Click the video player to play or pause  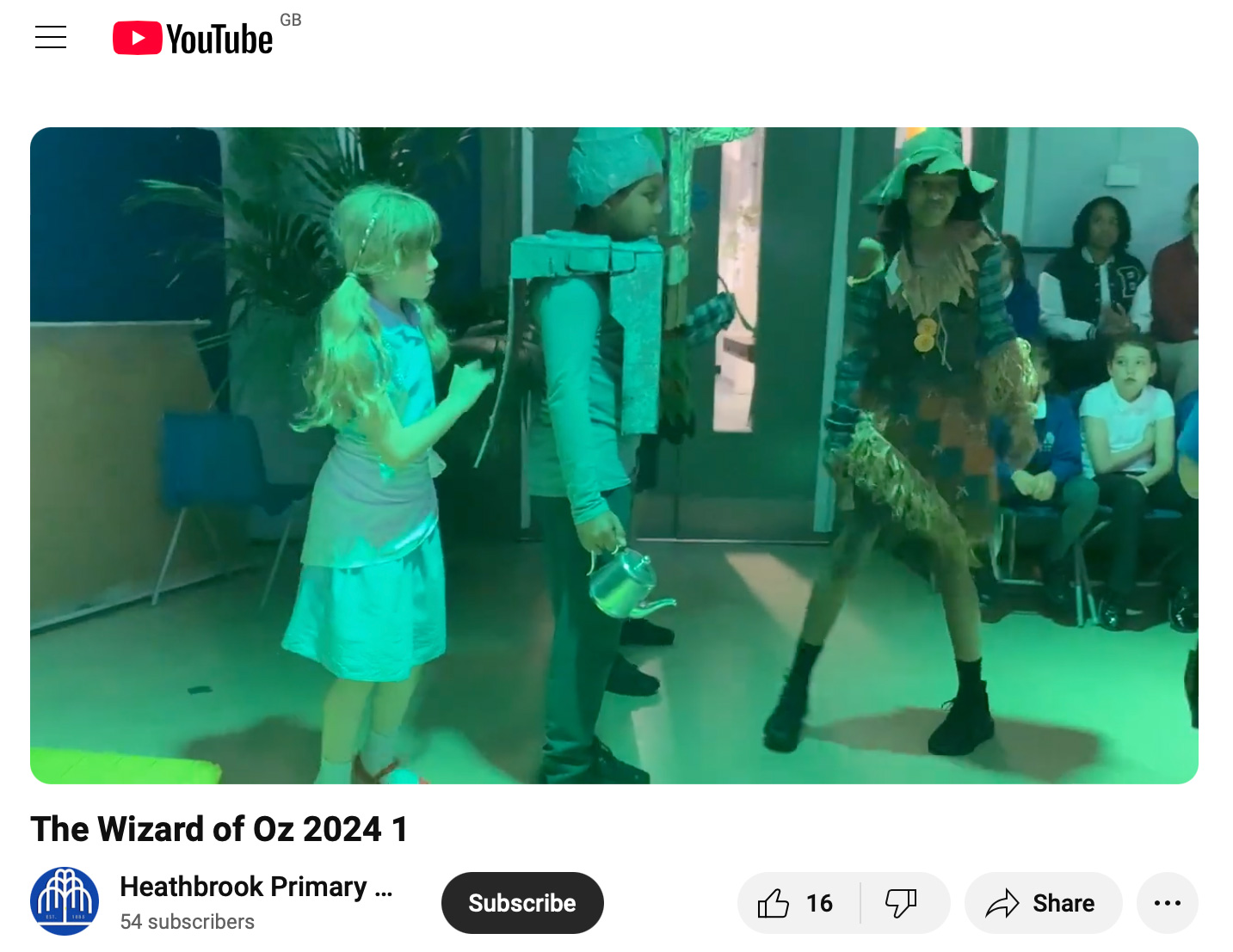pyautogui.click(x=614, y=456)
